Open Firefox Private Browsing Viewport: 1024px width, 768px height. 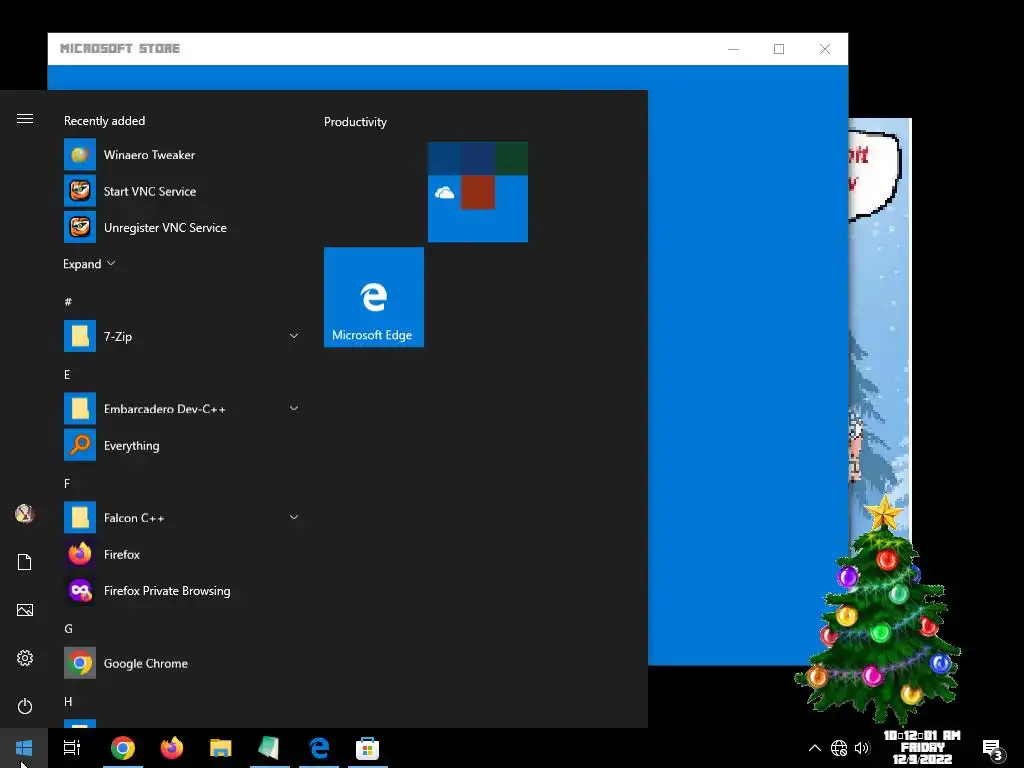click(x=181, y=590)
